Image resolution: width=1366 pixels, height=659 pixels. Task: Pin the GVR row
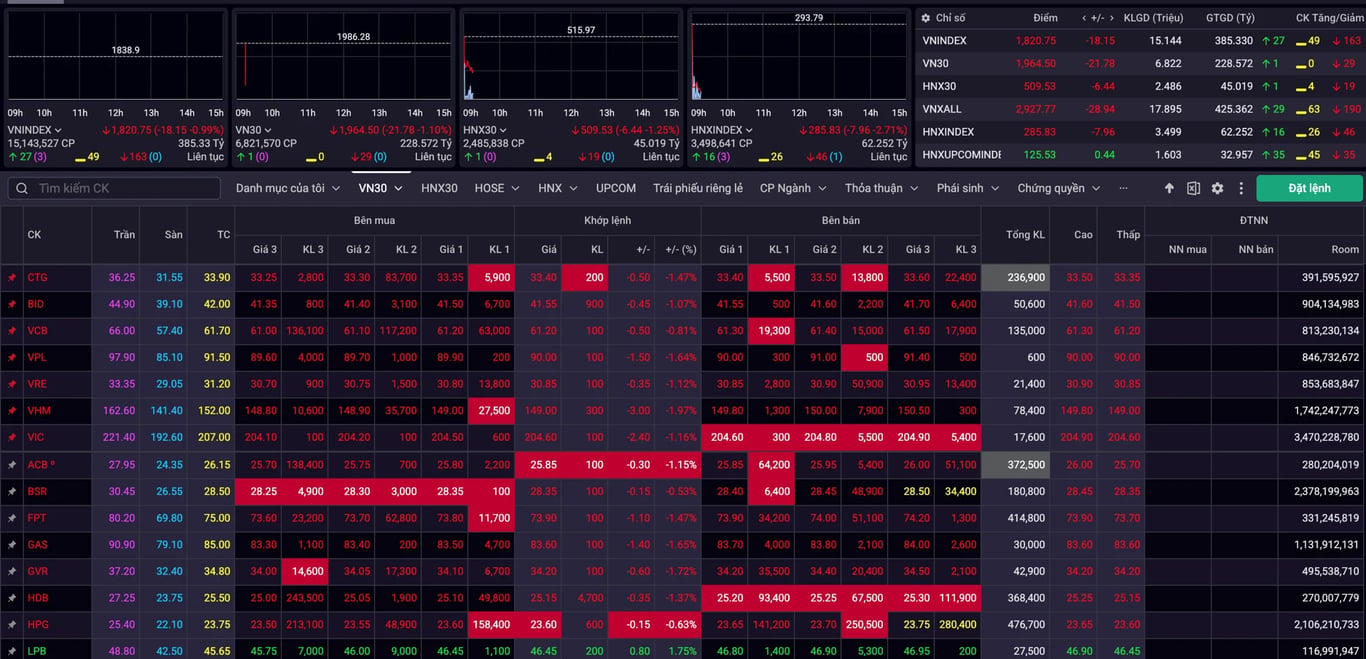point(12,571)
